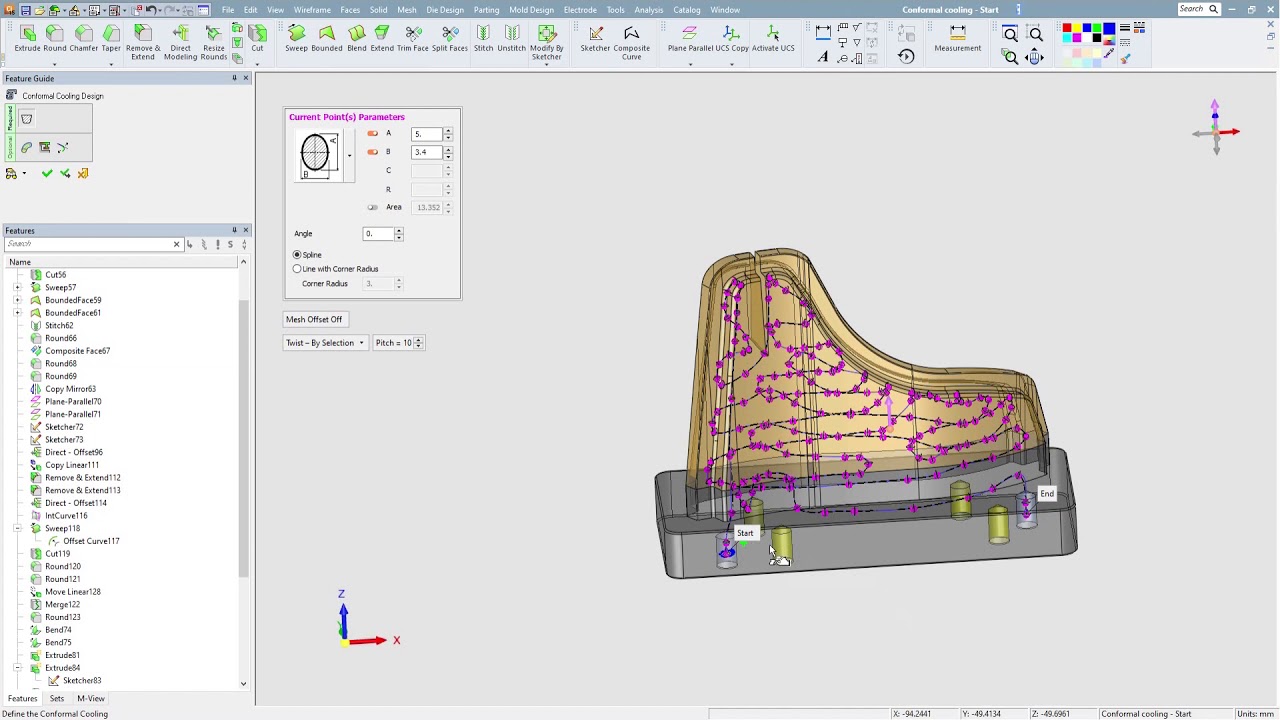Start the Sweep face tool

pyautogui.click(x=296, y=39)
